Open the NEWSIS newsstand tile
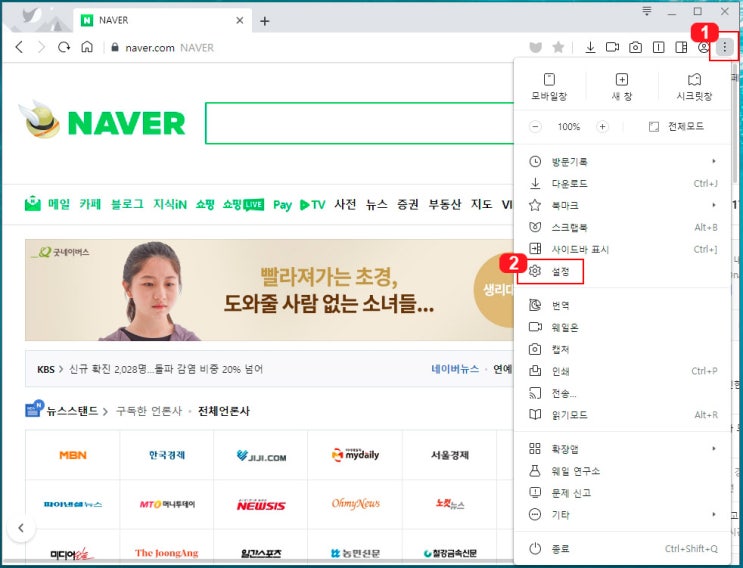 pyautogui.click(x=261, y=505)
